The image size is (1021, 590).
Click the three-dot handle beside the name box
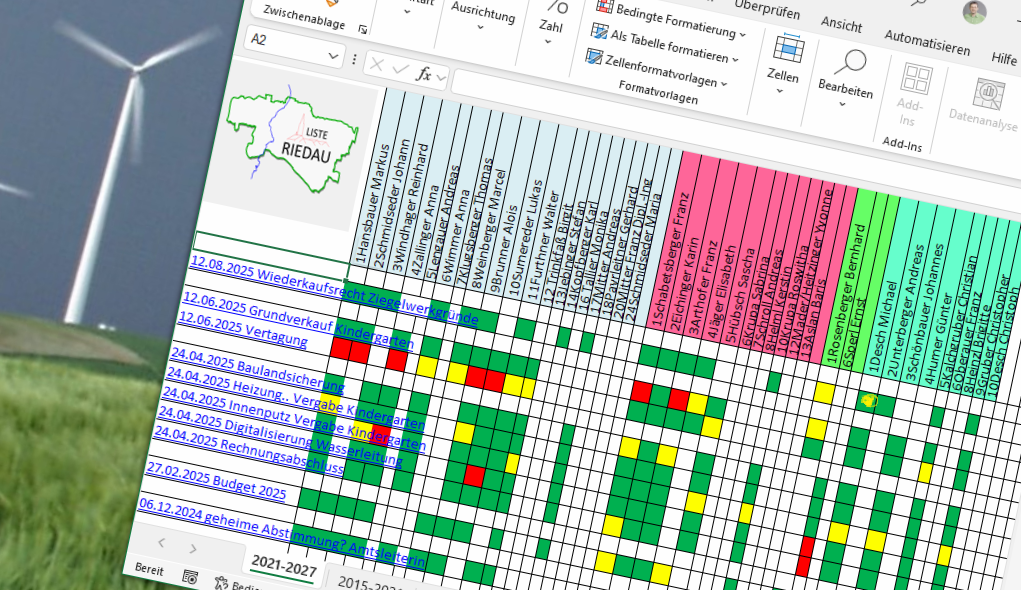pyautogui.click(x=354, y=60)
